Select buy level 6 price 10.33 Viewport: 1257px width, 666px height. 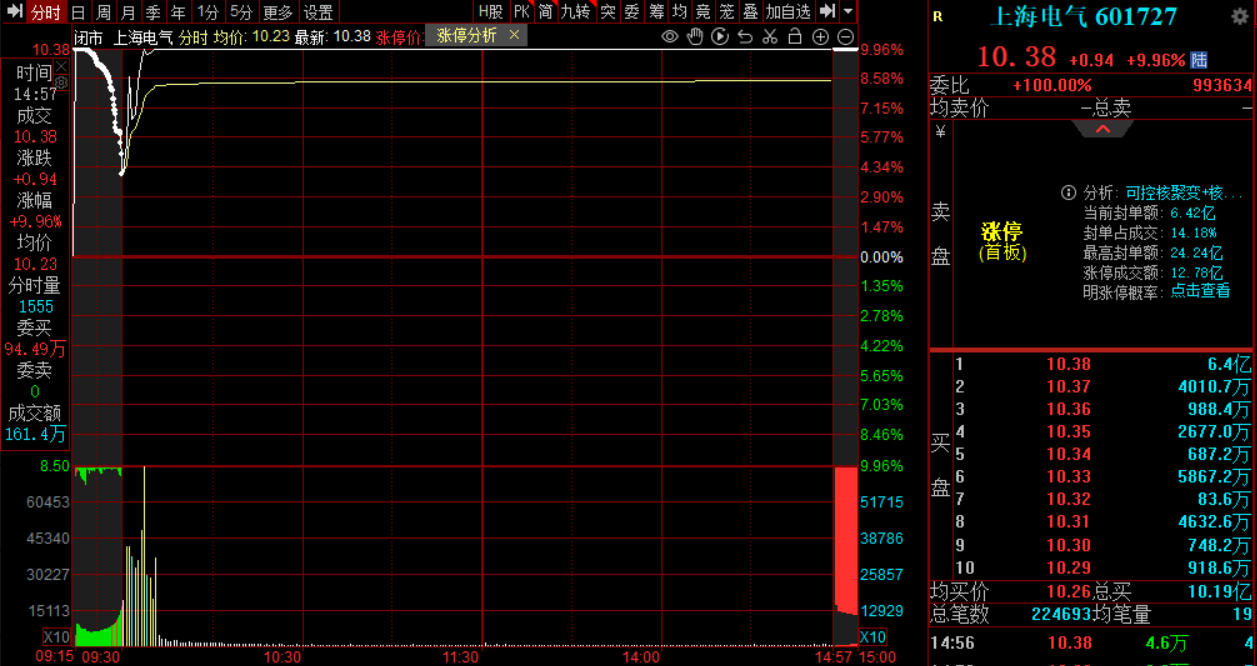[x=1068, y=477]
